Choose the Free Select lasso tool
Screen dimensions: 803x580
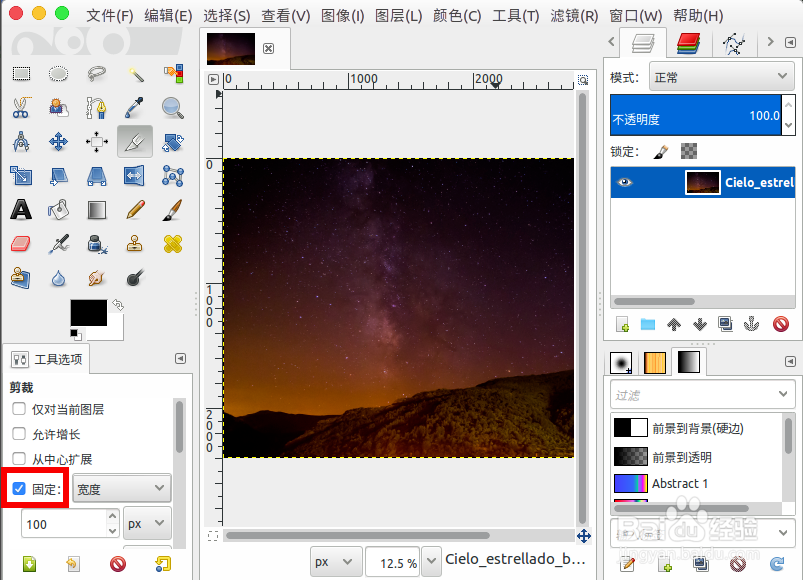tap(96, 74)
